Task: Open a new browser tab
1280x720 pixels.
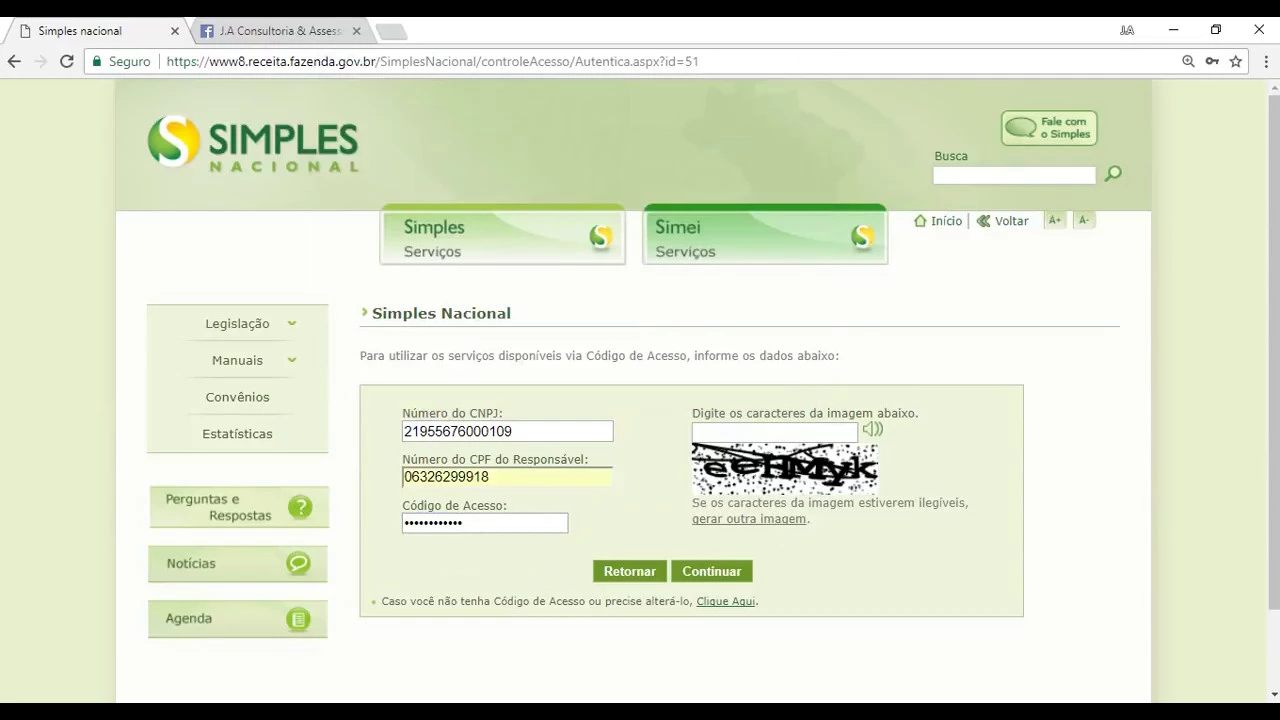Action: [x=391, y=32]
